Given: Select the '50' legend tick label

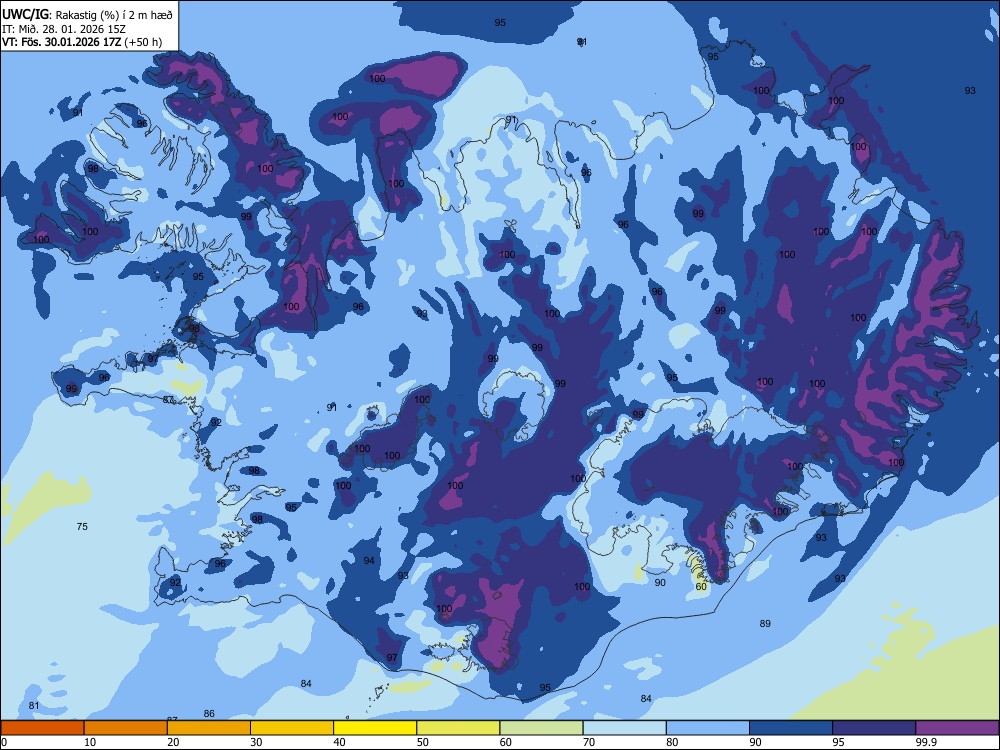Looking at the screenshot, I should (422, 742).
